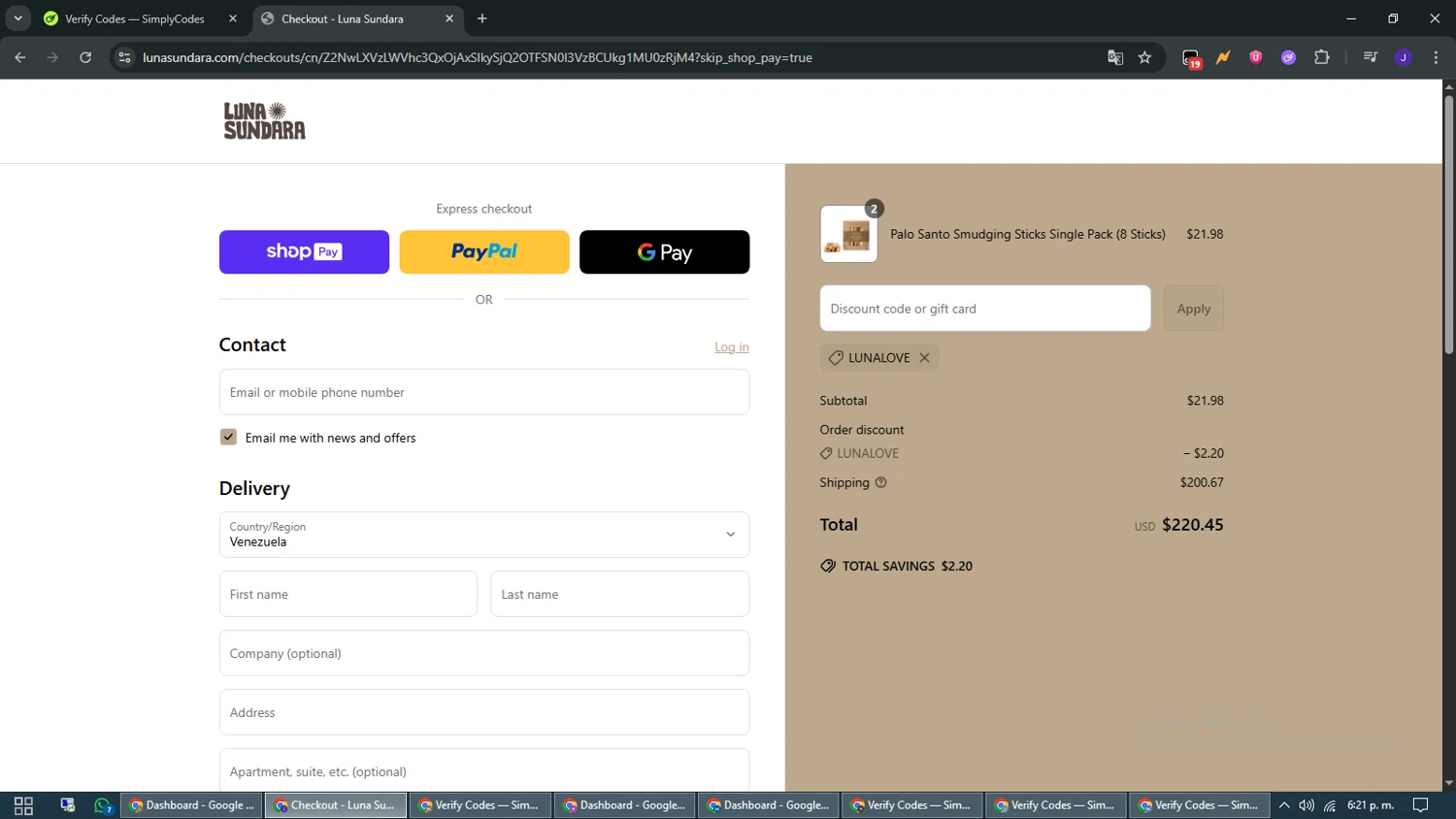Click the Wi-Fi network tray icon
1456x819 pixels.
1330,805
